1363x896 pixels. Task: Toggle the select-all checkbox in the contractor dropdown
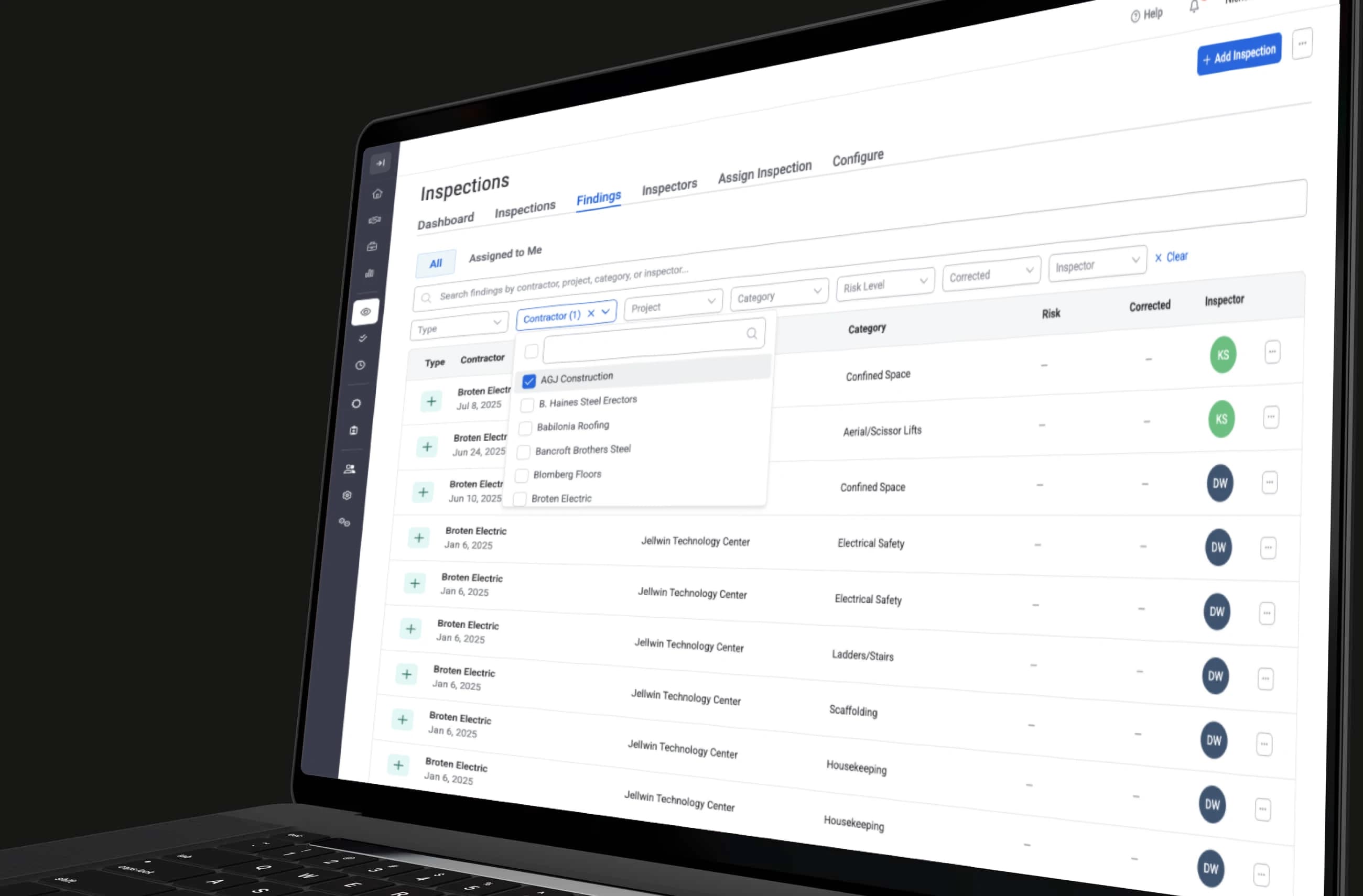[x=532, y=351]
